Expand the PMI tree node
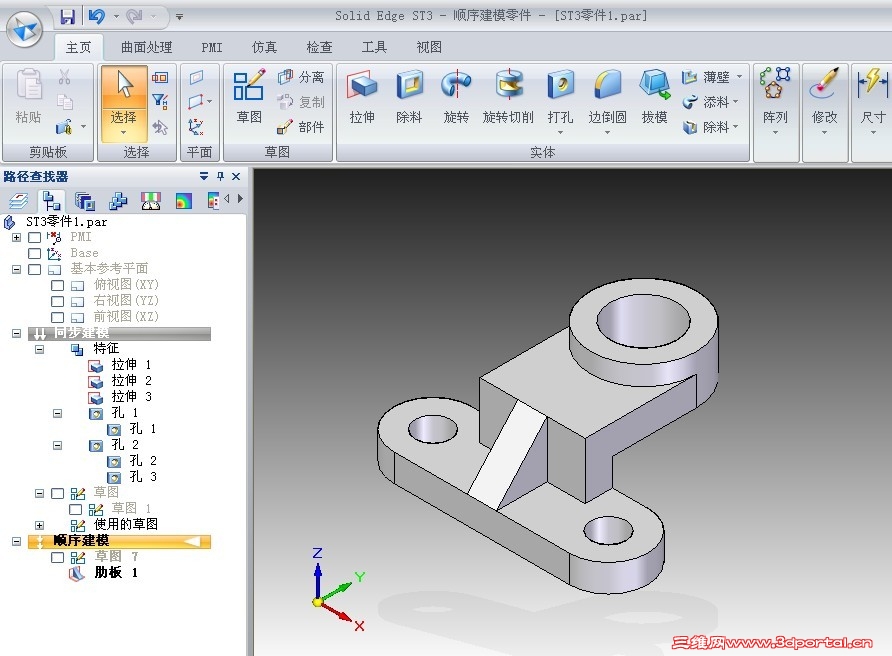Image resolution: width=892 pixels, height=656 pixels. tap(16, 237)
